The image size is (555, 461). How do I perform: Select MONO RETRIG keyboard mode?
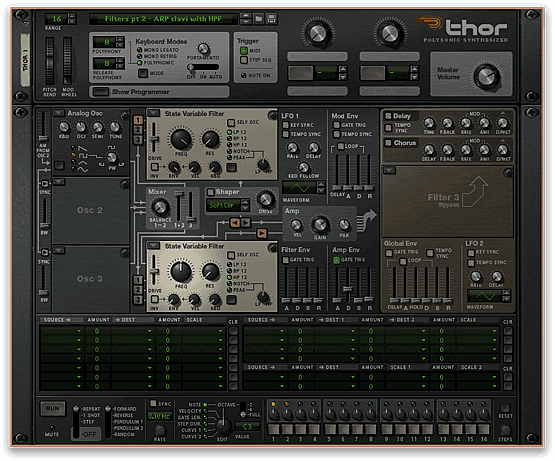(x=139, y=56)
